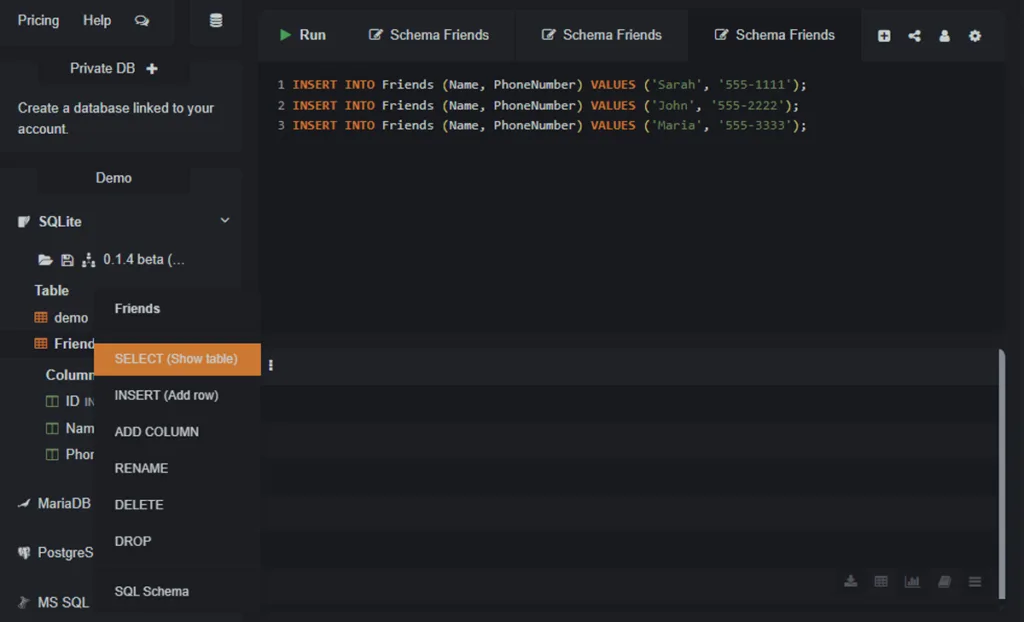
Task: Open the three-dot options handle above results
Action: coord(271,365)
